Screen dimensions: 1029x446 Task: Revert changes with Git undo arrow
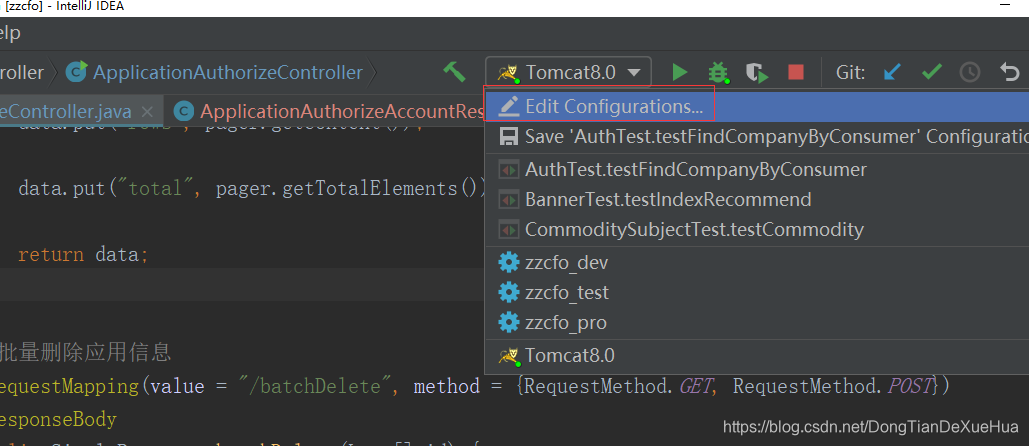tap(1009, 71)
